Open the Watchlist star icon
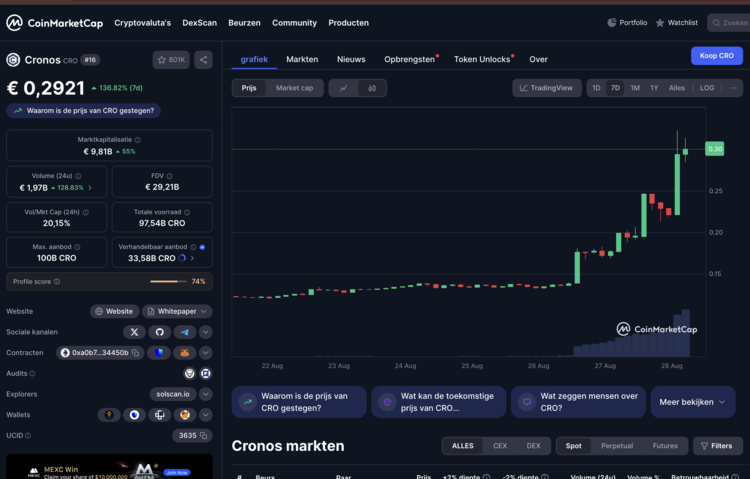 (x=660, y=22)
